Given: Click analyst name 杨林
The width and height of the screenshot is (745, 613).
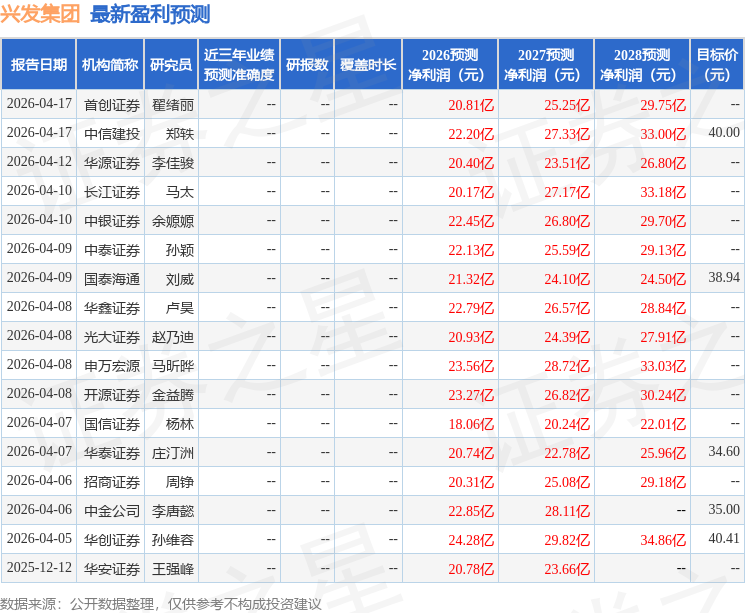Looking at the screenshot, I should (x=180, y=424).
